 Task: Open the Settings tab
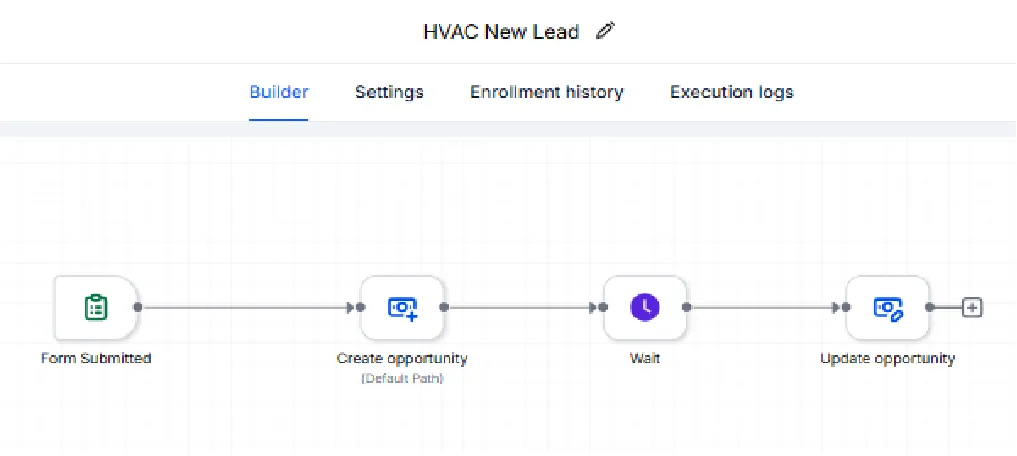pos(389,92)
